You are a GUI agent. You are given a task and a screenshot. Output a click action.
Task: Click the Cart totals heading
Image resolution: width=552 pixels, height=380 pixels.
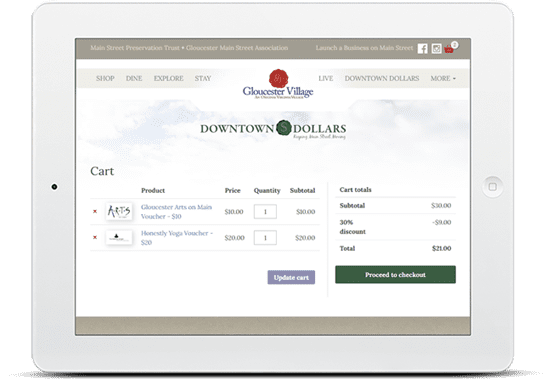[356, 189]
